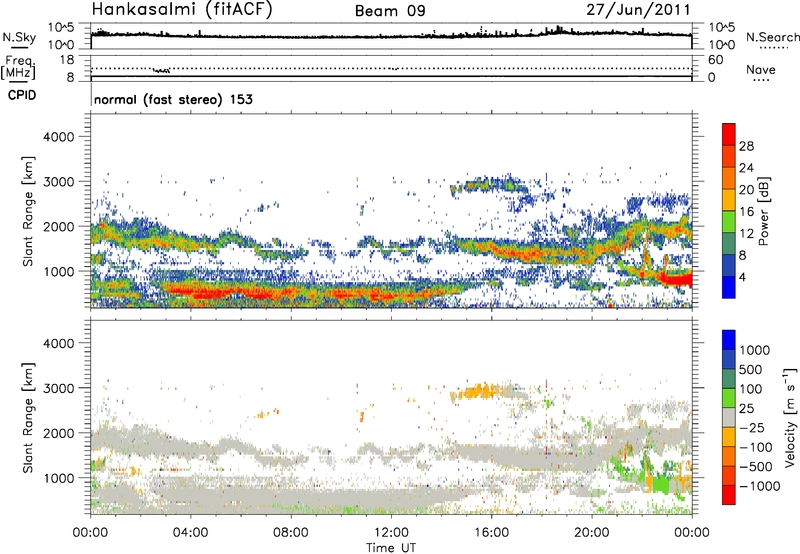Click the 500 tick on velocity colorbar

(x=751, y=370)
